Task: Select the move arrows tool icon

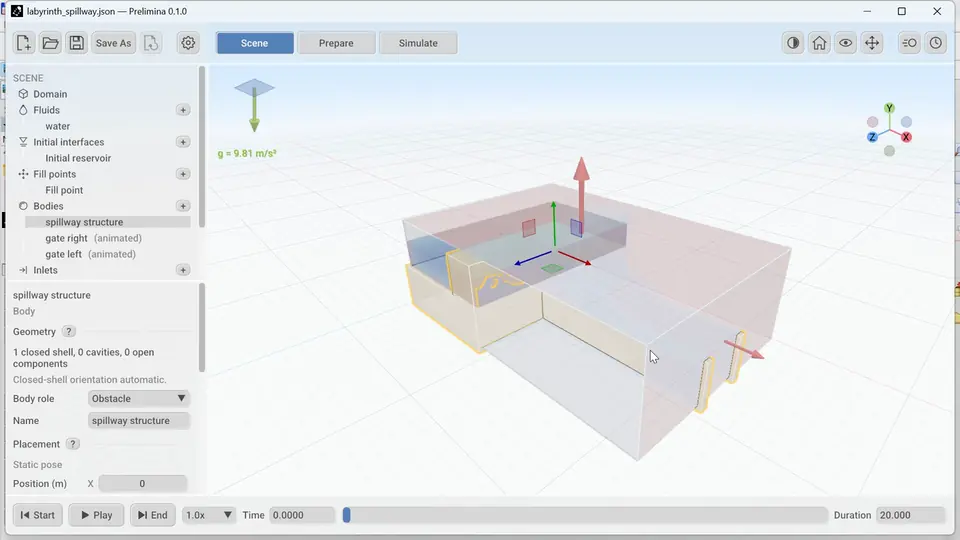Action: pyautogui.click(x=872, y=43)
